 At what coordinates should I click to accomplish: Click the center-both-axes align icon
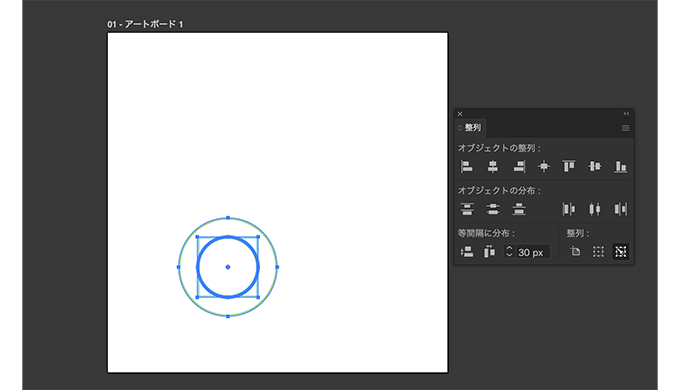click(x=544, y=166)
